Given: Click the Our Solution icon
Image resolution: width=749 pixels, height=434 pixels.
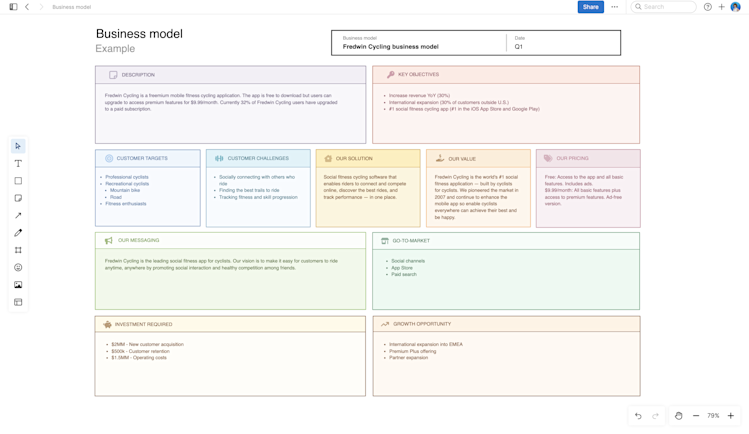Looking at the screenshot, I should click(328, 159).
